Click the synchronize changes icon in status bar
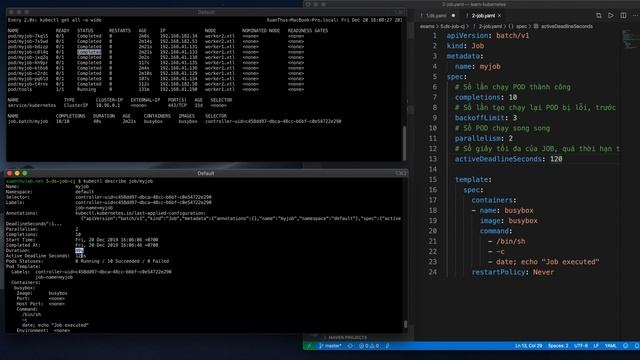 point(350,346)
